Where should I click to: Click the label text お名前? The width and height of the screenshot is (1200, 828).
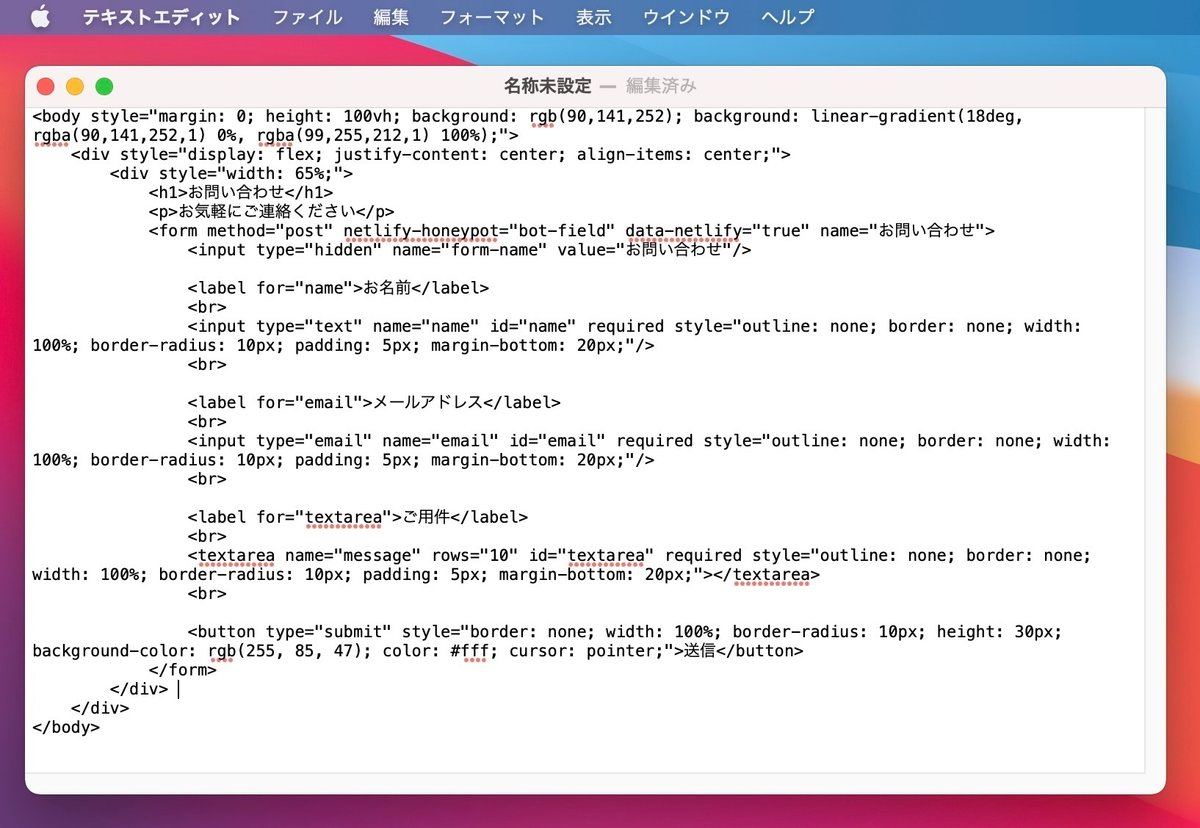(x=387, y=288)
